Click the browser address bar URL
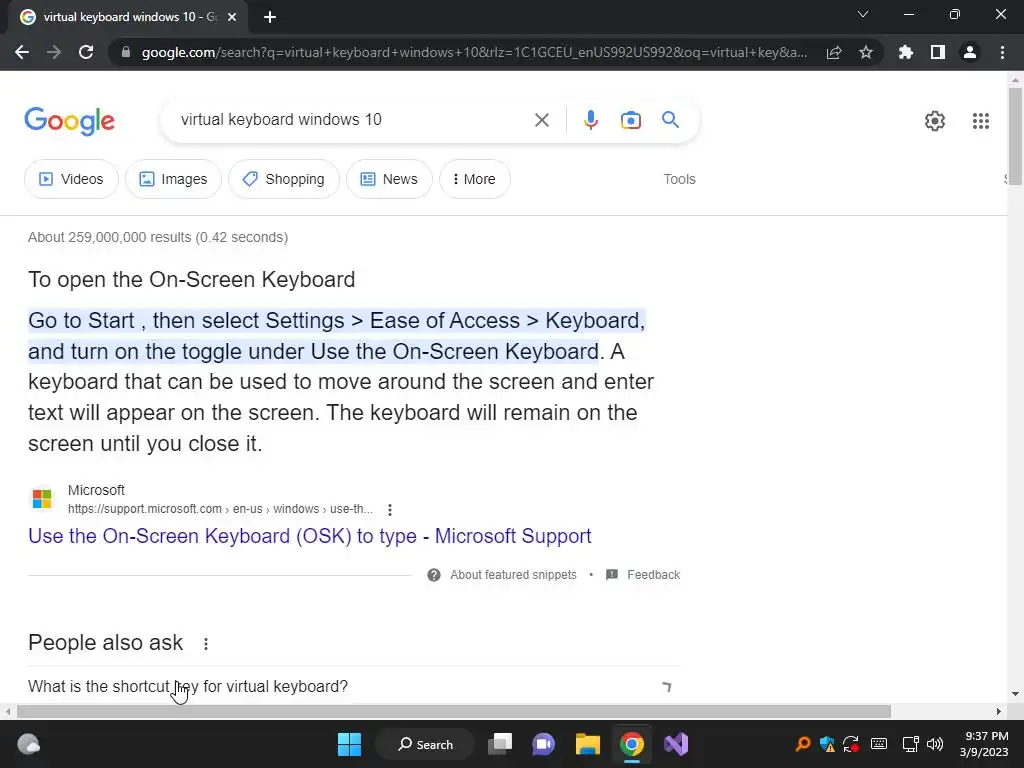 474,52
